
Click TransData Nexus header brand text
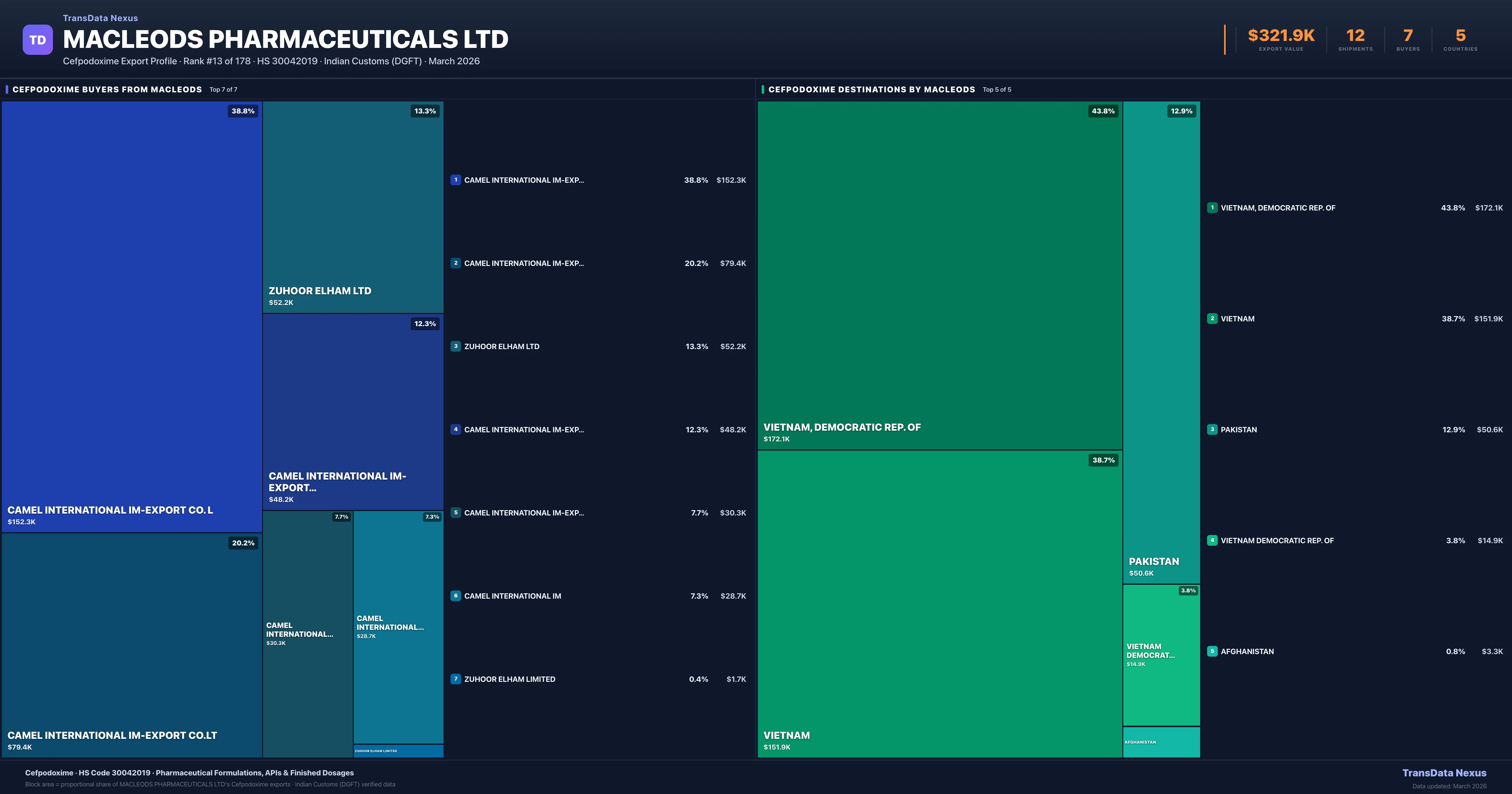[x=100, y=18]
